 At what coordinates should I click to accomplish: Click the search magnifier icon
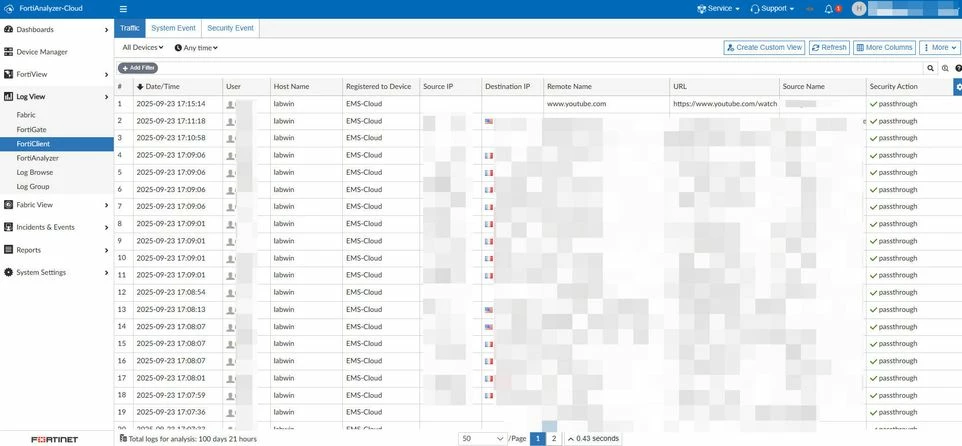(x=931, y=68)
